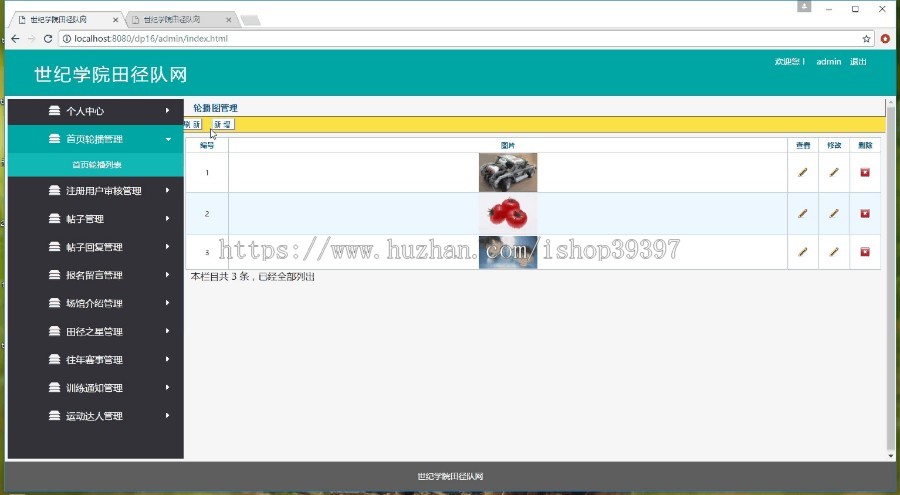Click the red extension icon in the browser toolbar
The image size is (900, 495).
(x=885, y=38)
